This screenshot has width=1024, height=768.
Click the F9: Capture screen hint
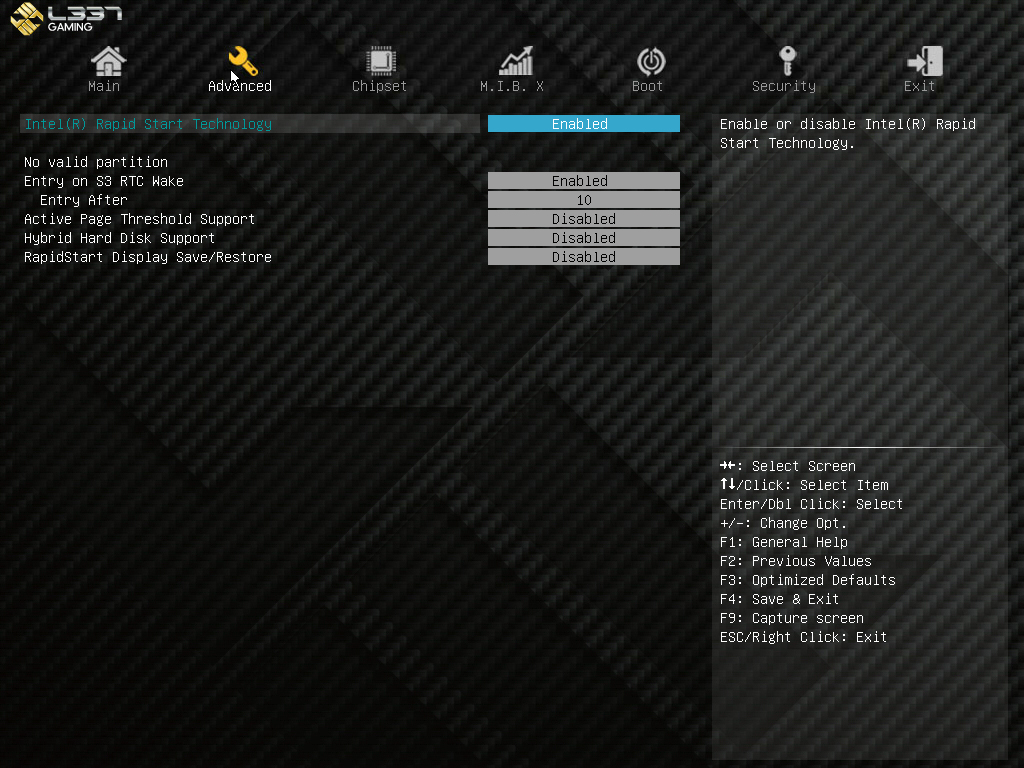[x=792, y=618]
